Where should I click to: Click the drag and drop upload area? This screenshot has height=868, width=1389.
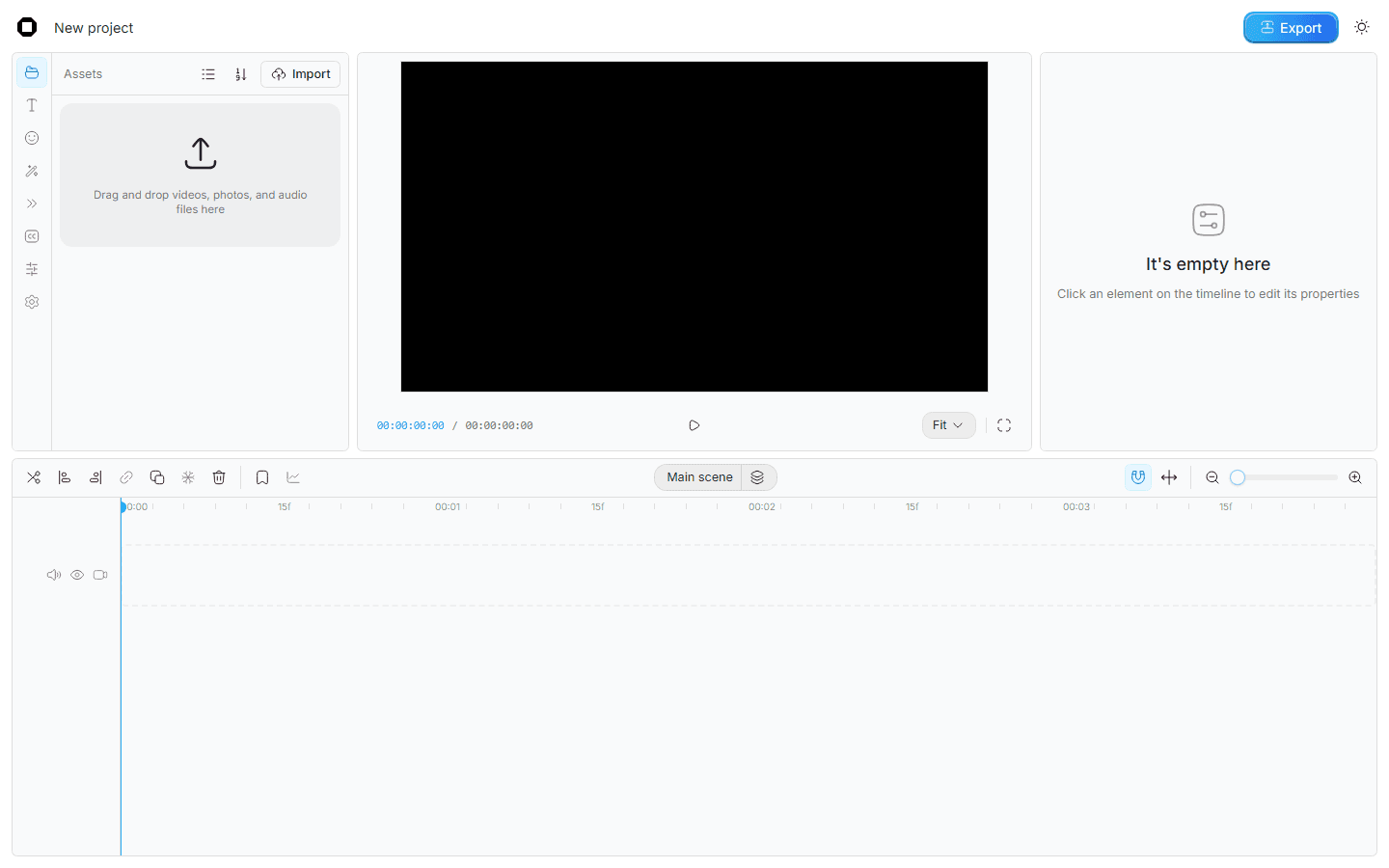click(201, 176)
